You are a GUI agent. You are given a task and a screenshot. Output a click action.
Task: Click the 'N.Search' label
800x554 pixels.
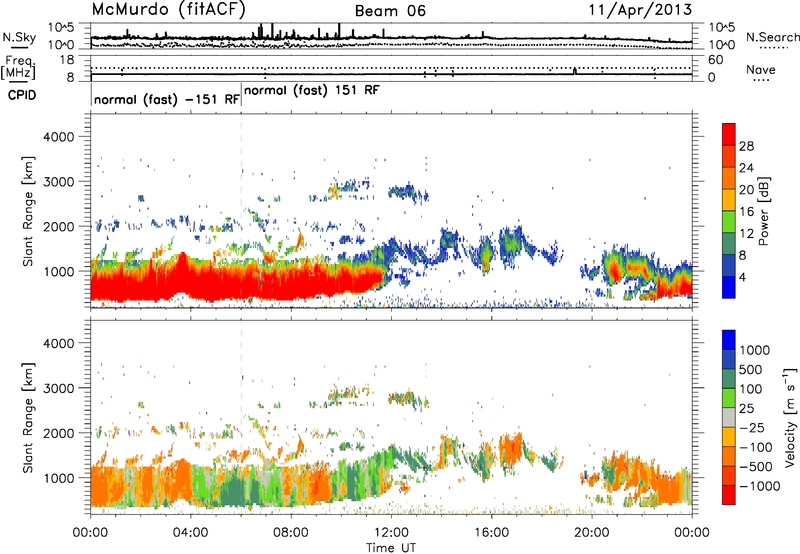pyautogui.click(x=772, y=37)
